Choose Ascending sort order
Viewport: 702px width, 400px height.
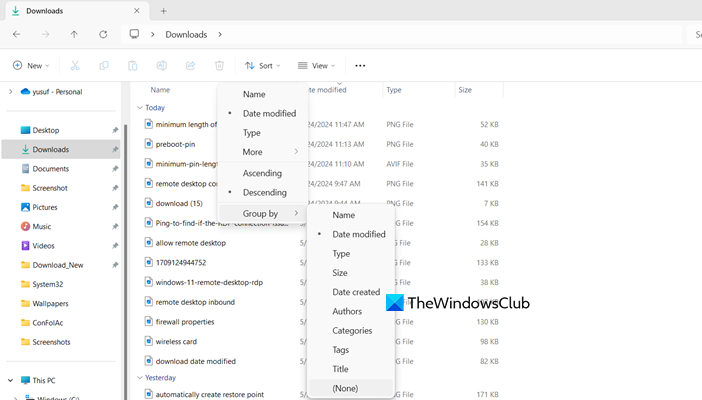263,173
